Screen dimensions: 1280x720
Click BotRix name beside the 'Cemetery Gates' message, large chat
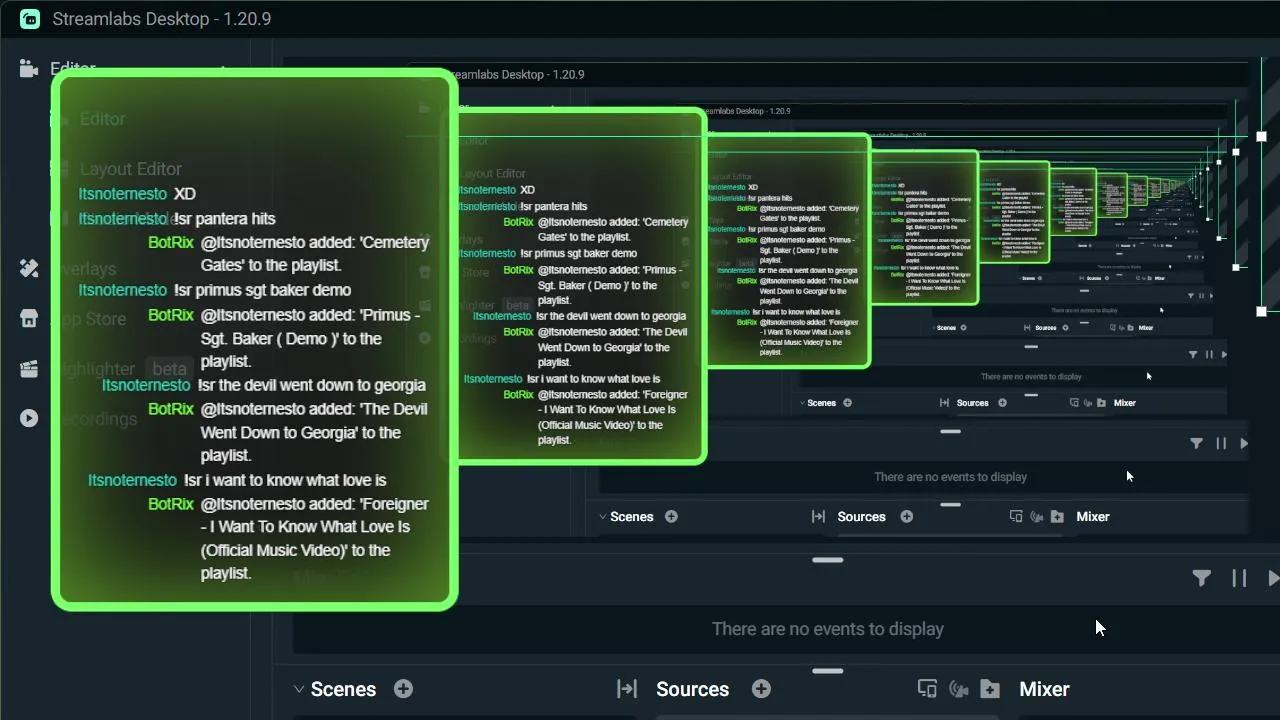pyautogui.click(x=170, y=242)
